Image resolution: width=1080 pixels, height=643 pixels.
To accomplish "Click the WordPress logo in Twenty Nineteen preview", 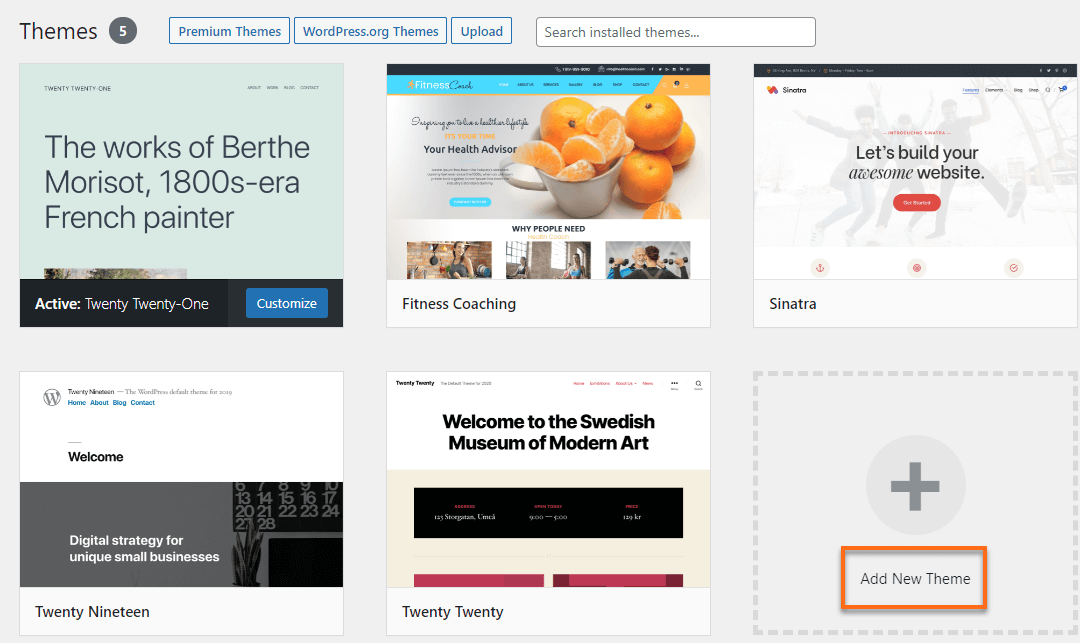I will pyautogui.click(x=52, y=397).
